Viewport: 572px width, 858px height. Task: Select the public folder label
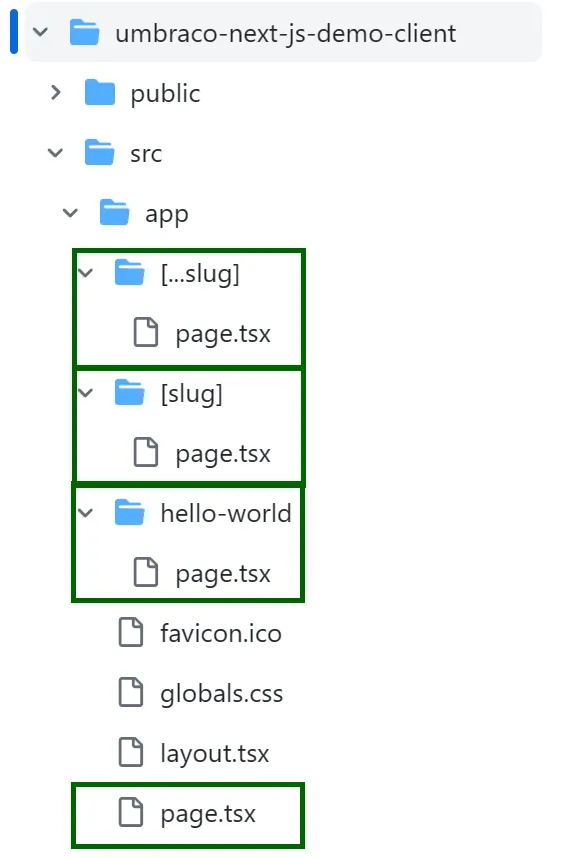[165, 94]
